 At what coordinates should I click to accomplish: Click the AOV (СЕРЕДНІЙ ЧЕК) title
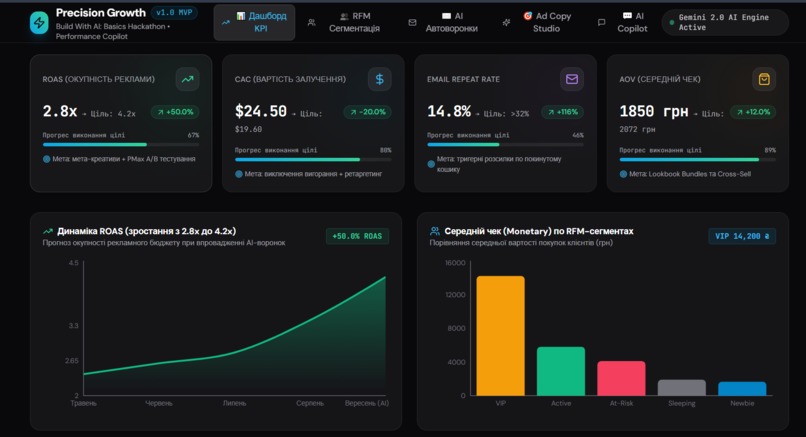tap(660, 79)
